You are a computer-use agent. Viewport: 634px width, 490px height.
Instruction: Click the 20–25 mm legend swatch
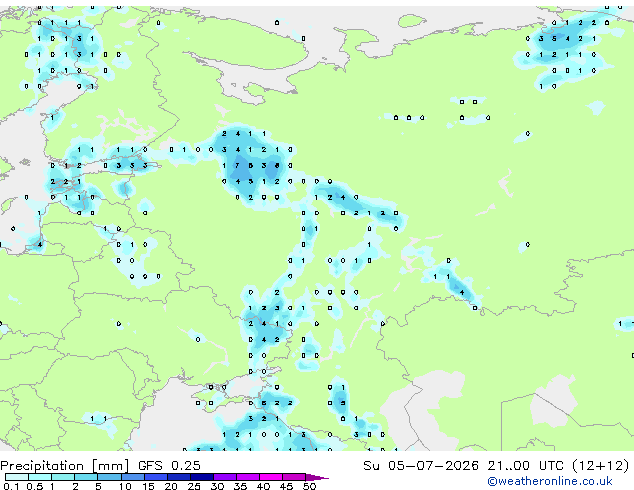[x=178, y=477]
